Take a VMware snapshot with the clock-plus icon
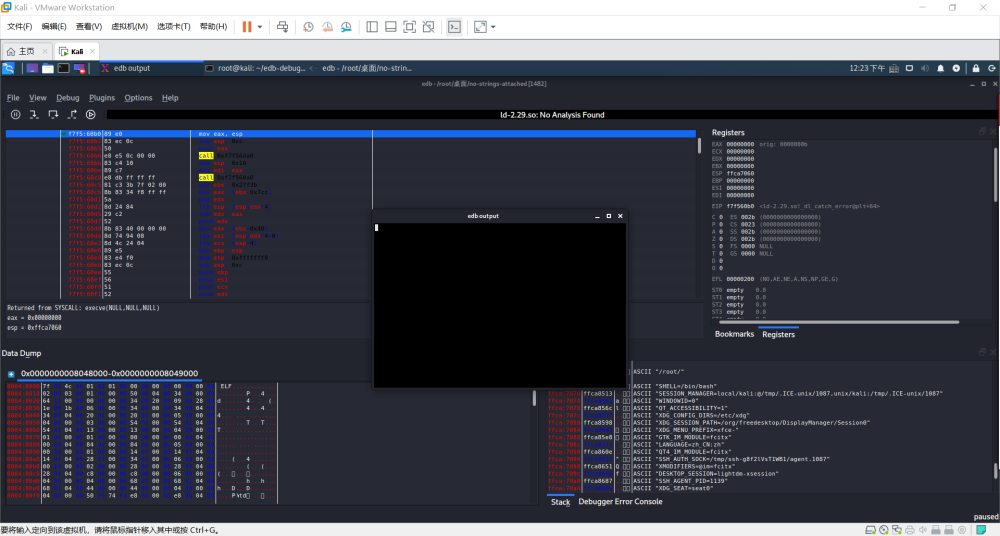 pyautogui.click(x=308, y=27)
